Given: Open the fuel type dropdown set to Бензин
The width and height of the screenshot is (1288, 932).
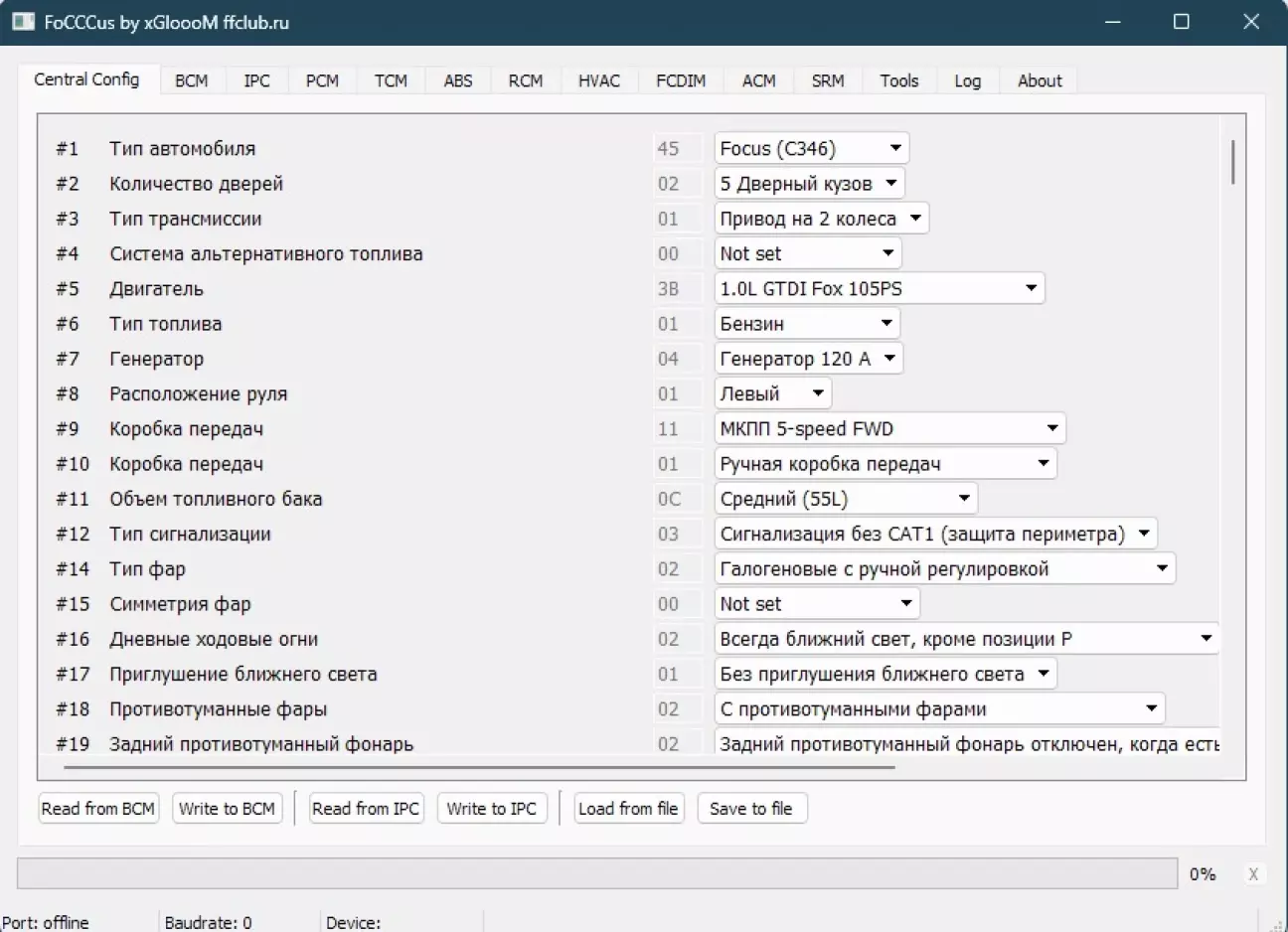Looking at the screenshot, I should (806, 324).
